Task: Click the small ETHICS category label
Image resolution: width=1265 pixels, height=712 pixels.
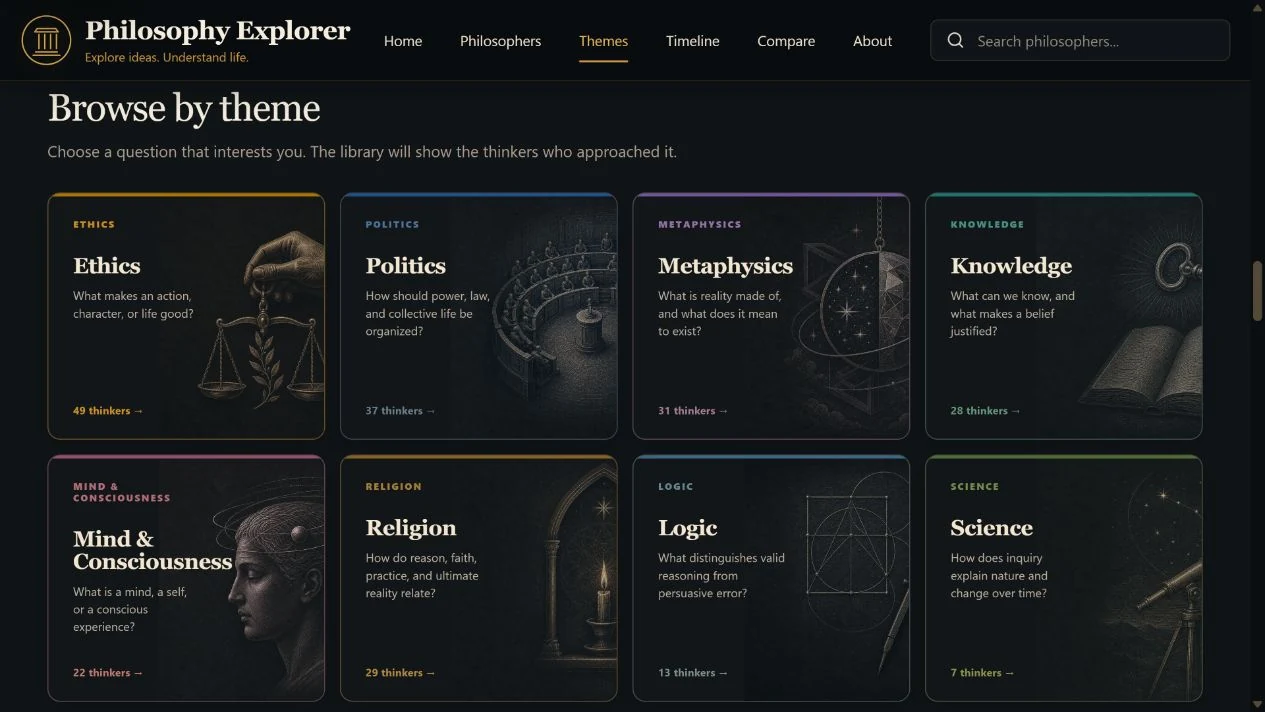Action: click(94, 225)
